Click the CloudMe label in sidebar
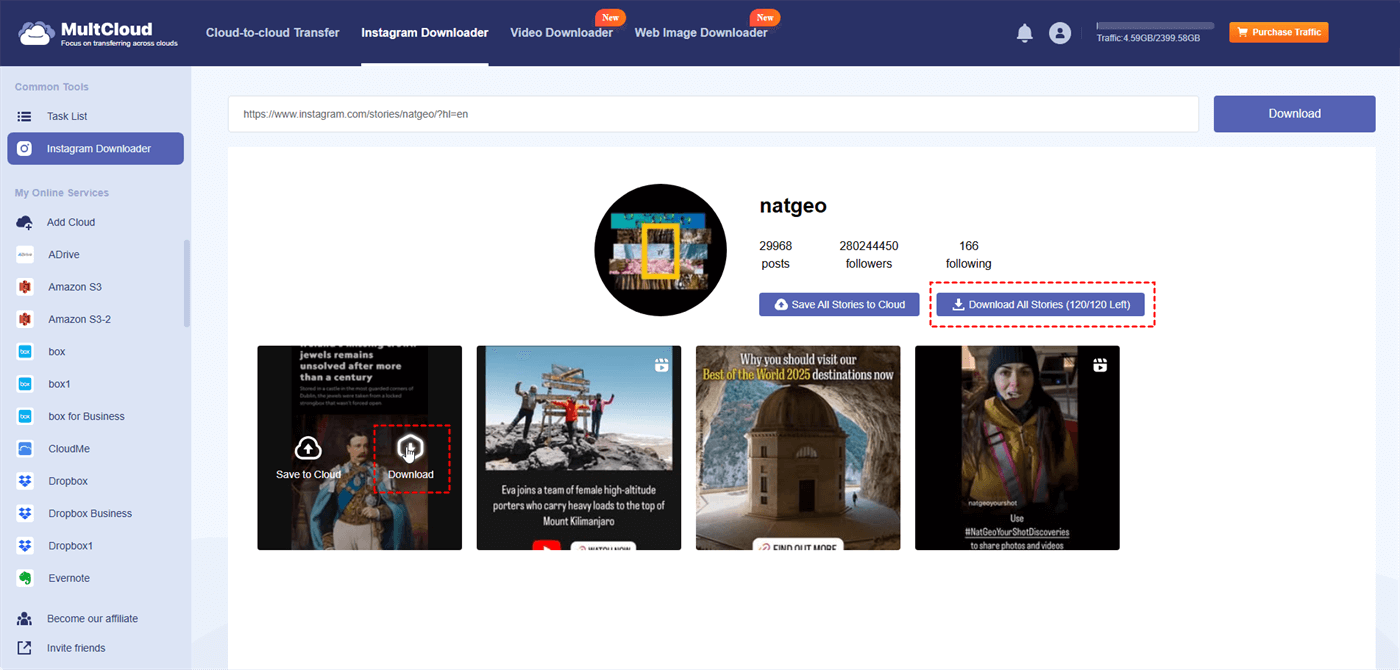The width and height of the screenshot is (1400, 670). pos(69,449)
